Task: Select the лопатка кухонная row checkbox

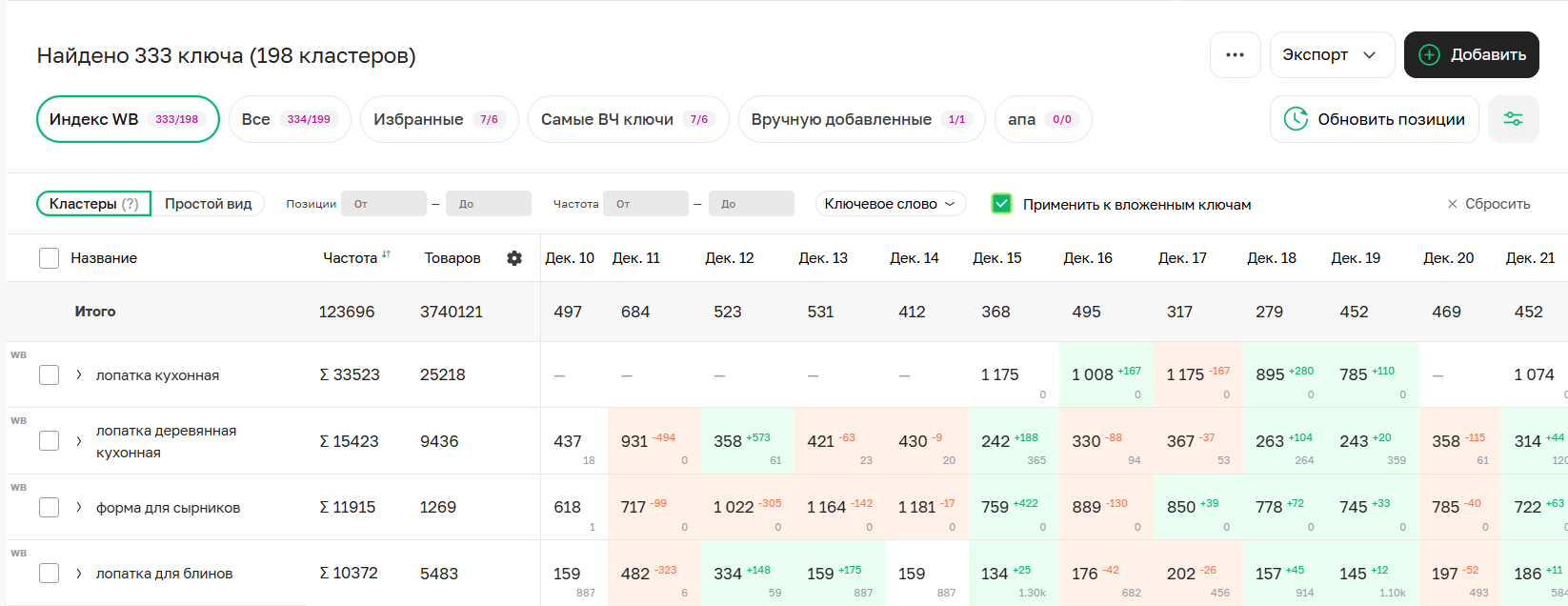Action: [x=50, y=375]
